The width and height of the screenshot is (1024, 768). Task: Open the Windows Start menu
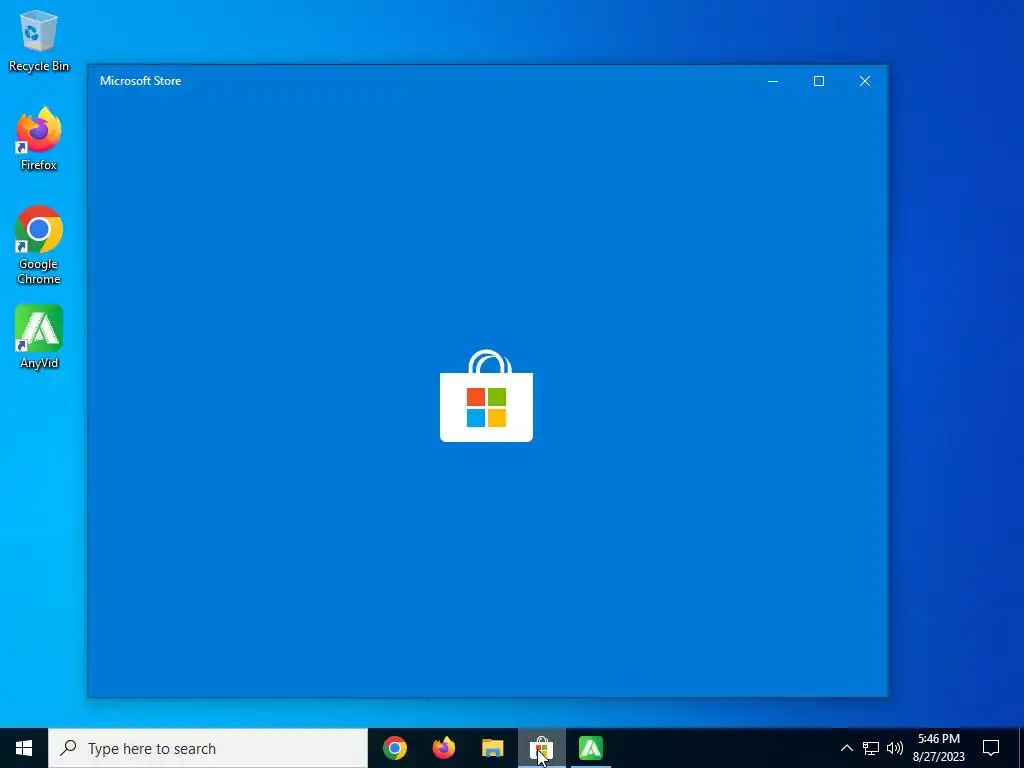(24, 748)
